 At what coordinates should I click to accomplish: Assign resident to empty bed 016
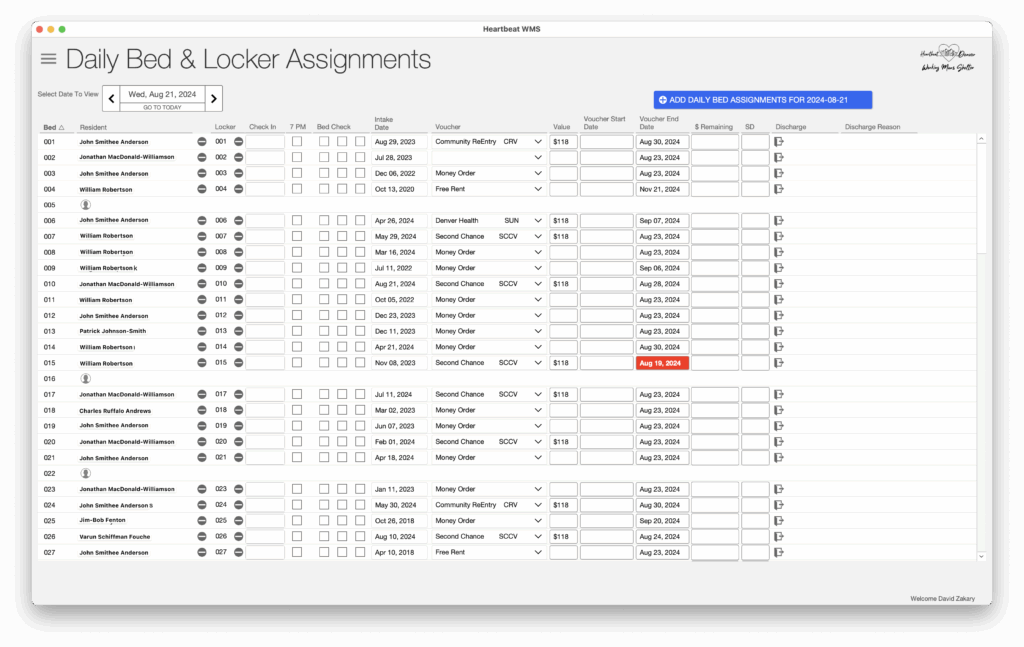(x=86, y=379)
